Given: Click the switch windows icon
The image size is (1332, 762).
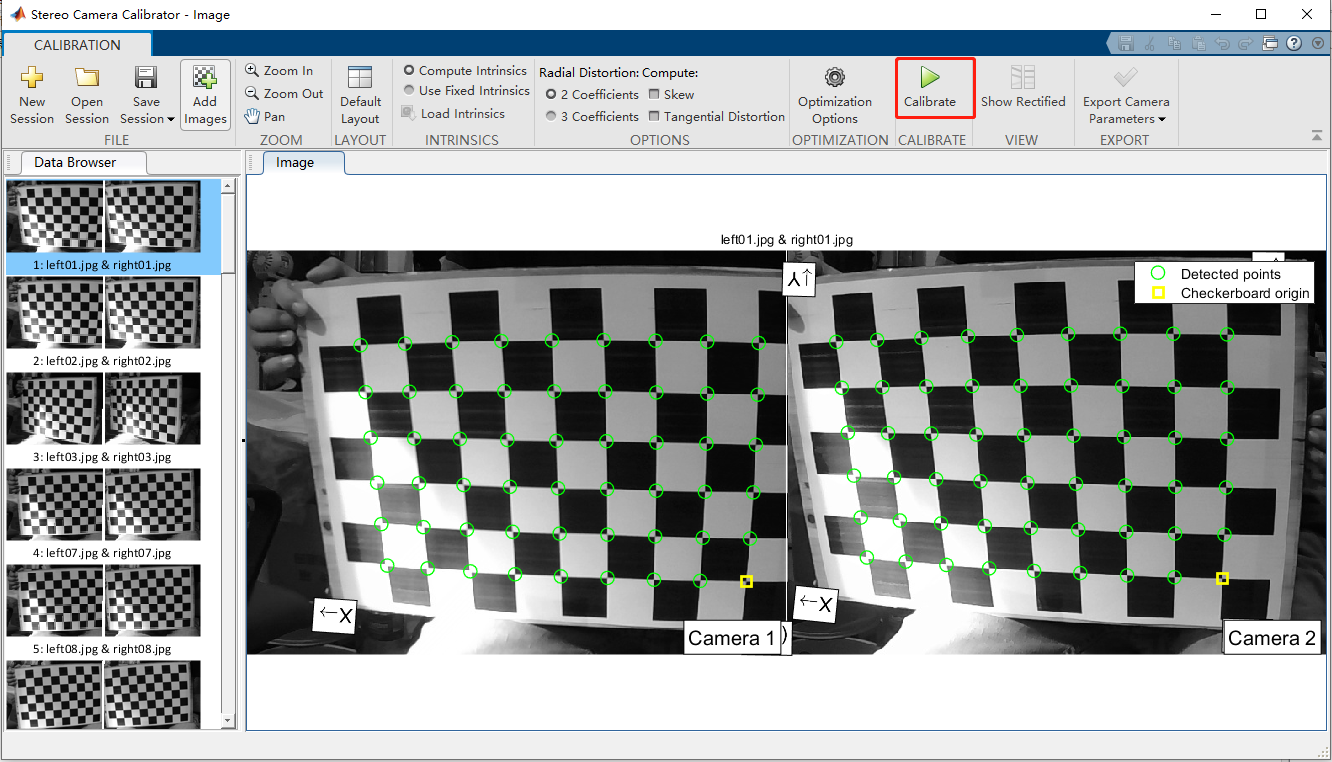Looking at the screenshot, I should click(x=1270, y=44).
